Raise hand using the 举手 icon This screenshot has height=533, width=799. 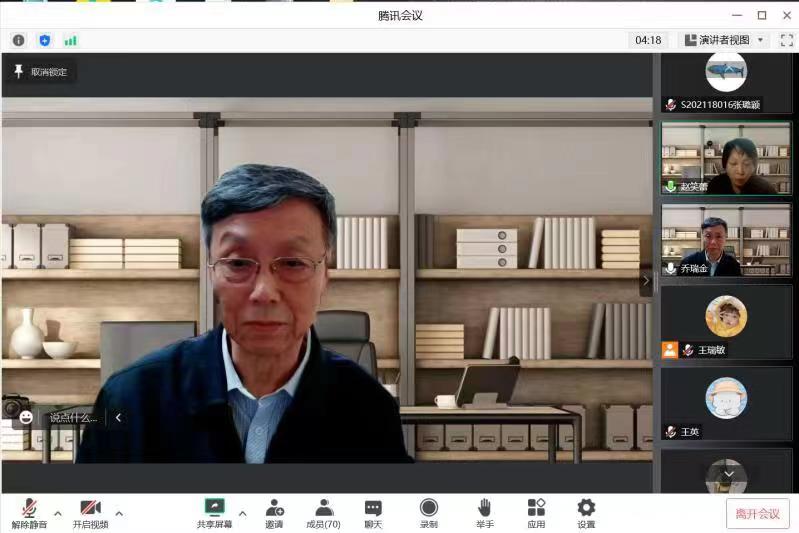(484, 513)
